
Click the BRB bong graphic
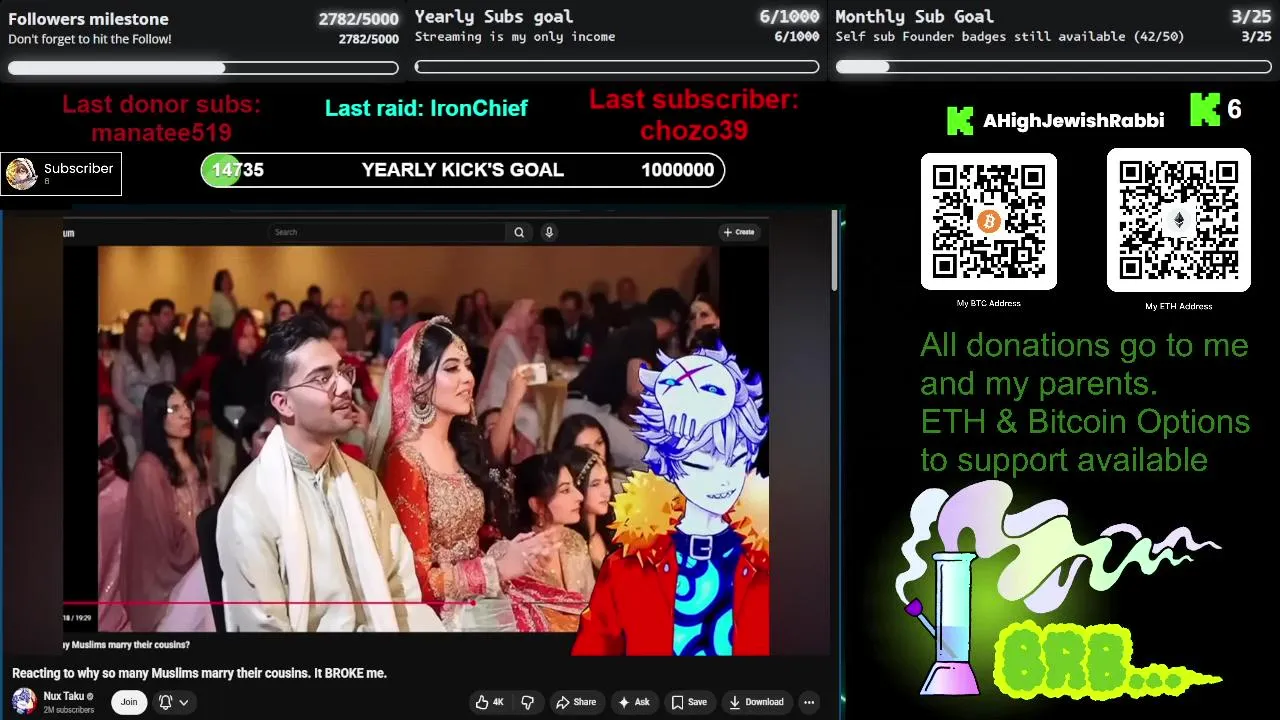coord(1060,592)
